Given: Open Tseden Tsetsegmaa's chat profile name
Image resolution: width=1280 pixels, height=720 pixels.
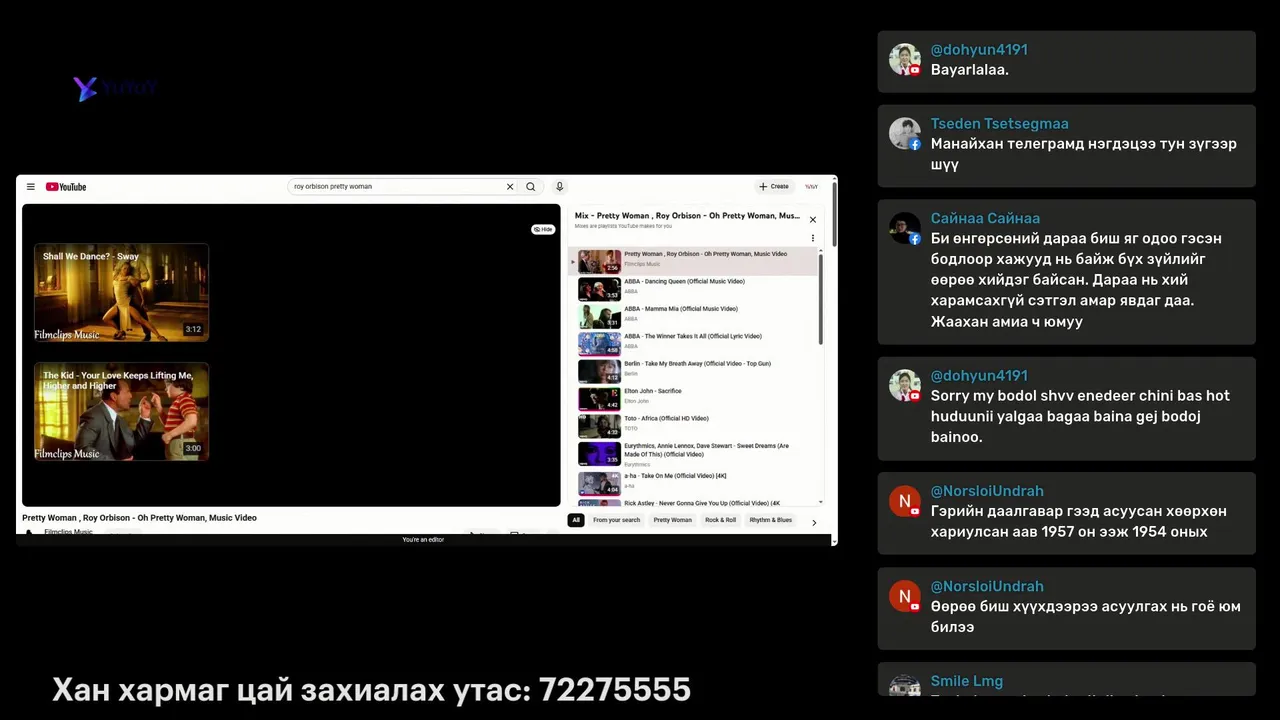Looking at the screenshot, I should click(x=999, y=124).
